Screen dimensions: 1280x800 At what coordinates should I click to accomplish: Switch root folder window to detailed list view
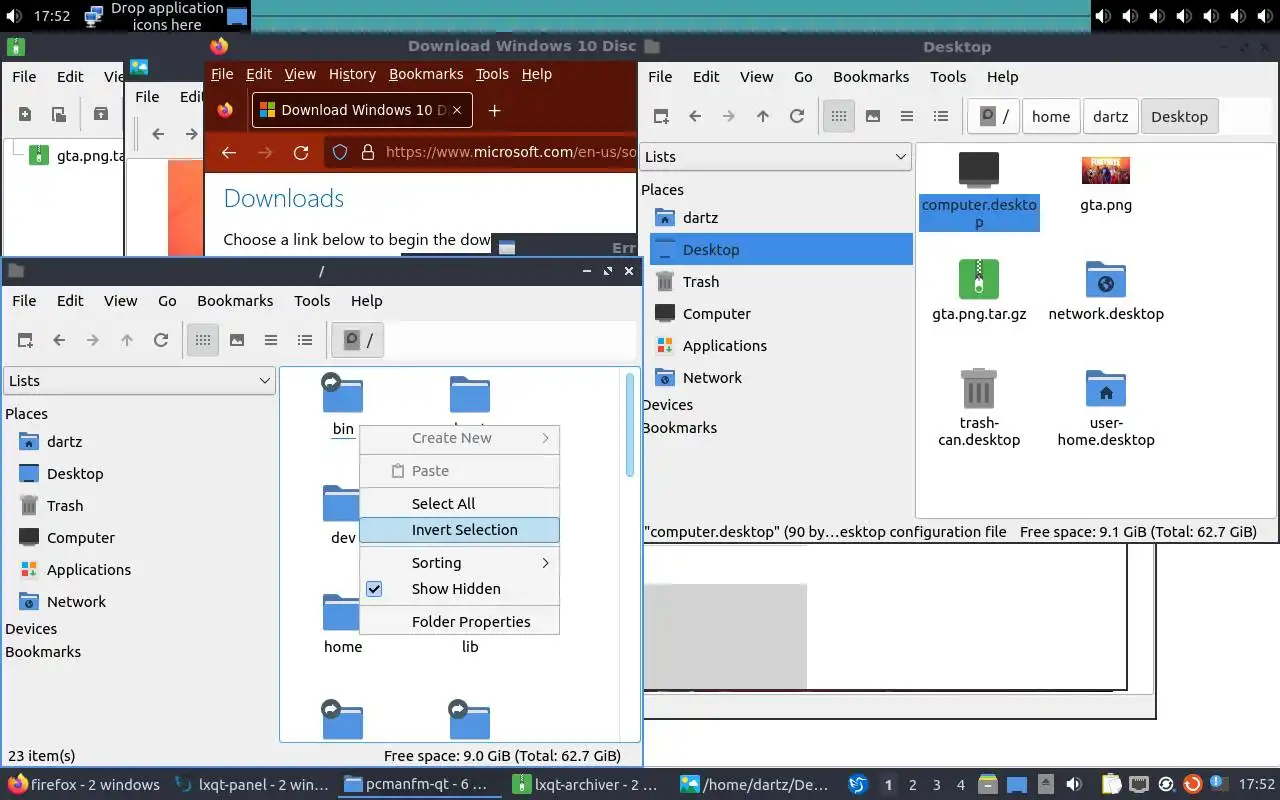click(x=305, y=340)
